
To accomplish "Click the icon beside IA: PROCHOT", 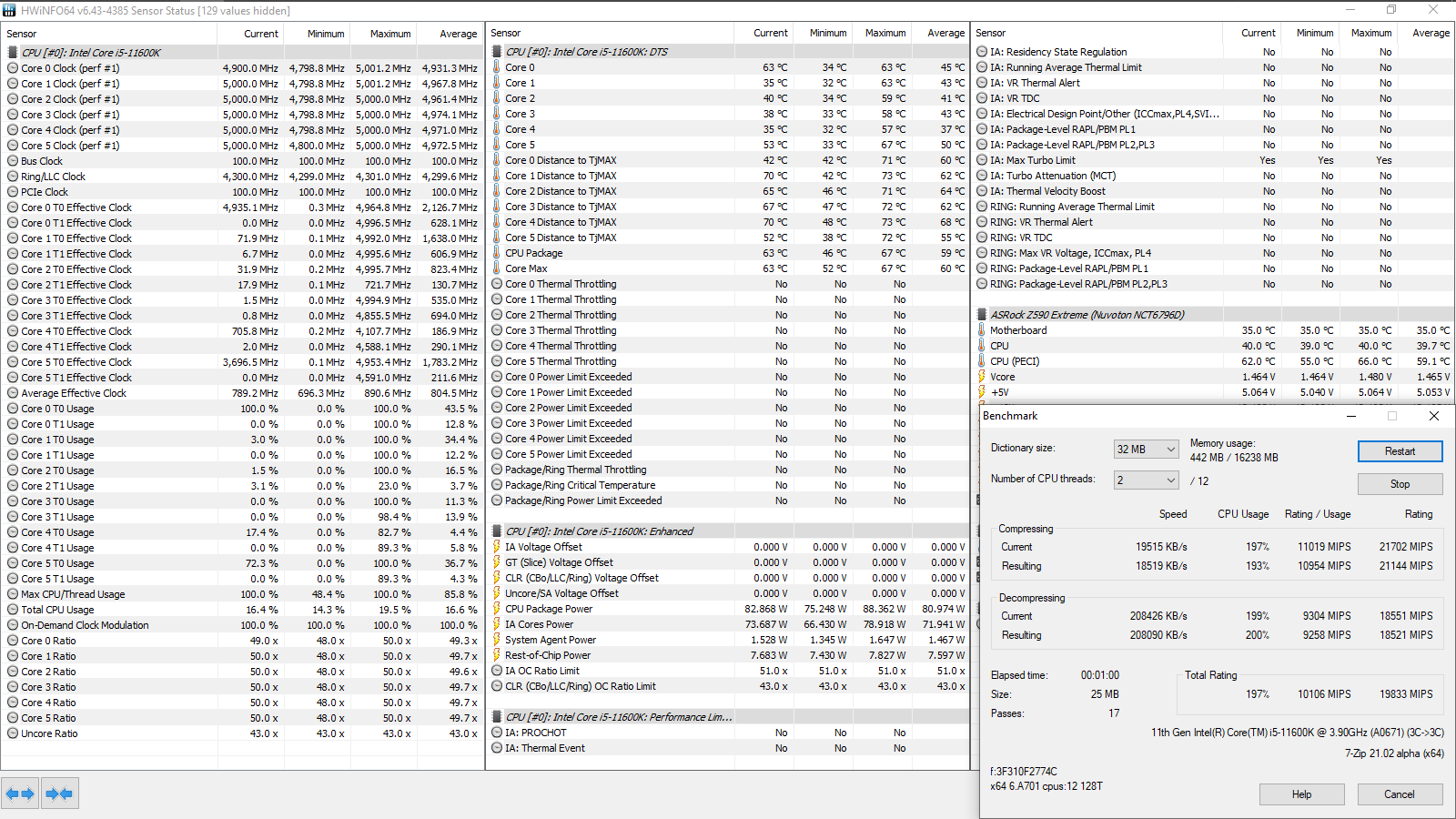I will 497,733.
